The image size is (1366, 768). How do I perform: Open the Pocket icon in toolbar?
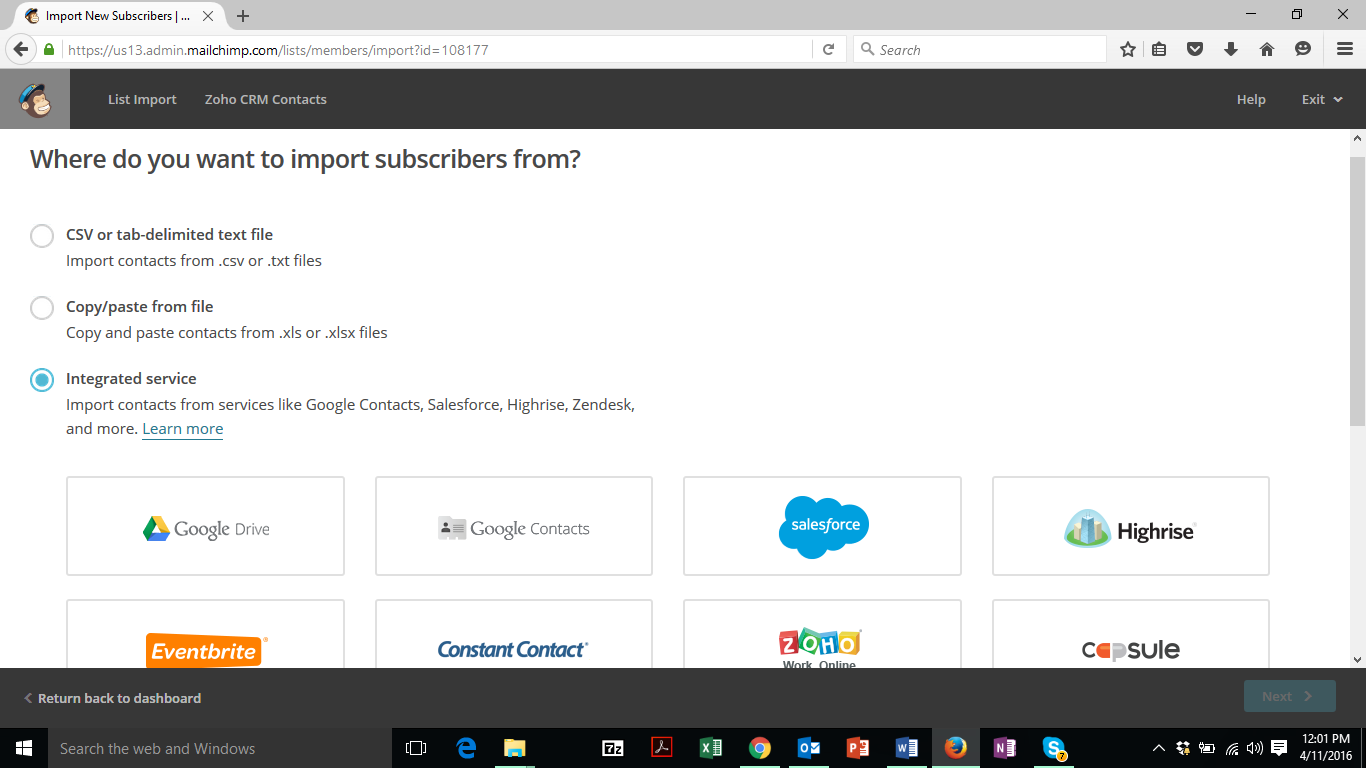1195,49
